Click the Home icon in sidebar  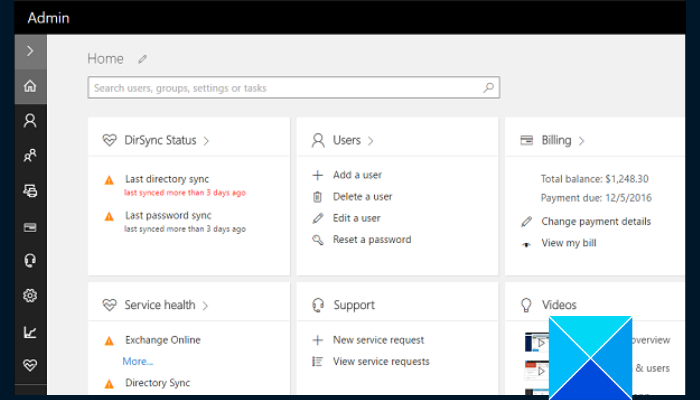[x=30, y=87]
